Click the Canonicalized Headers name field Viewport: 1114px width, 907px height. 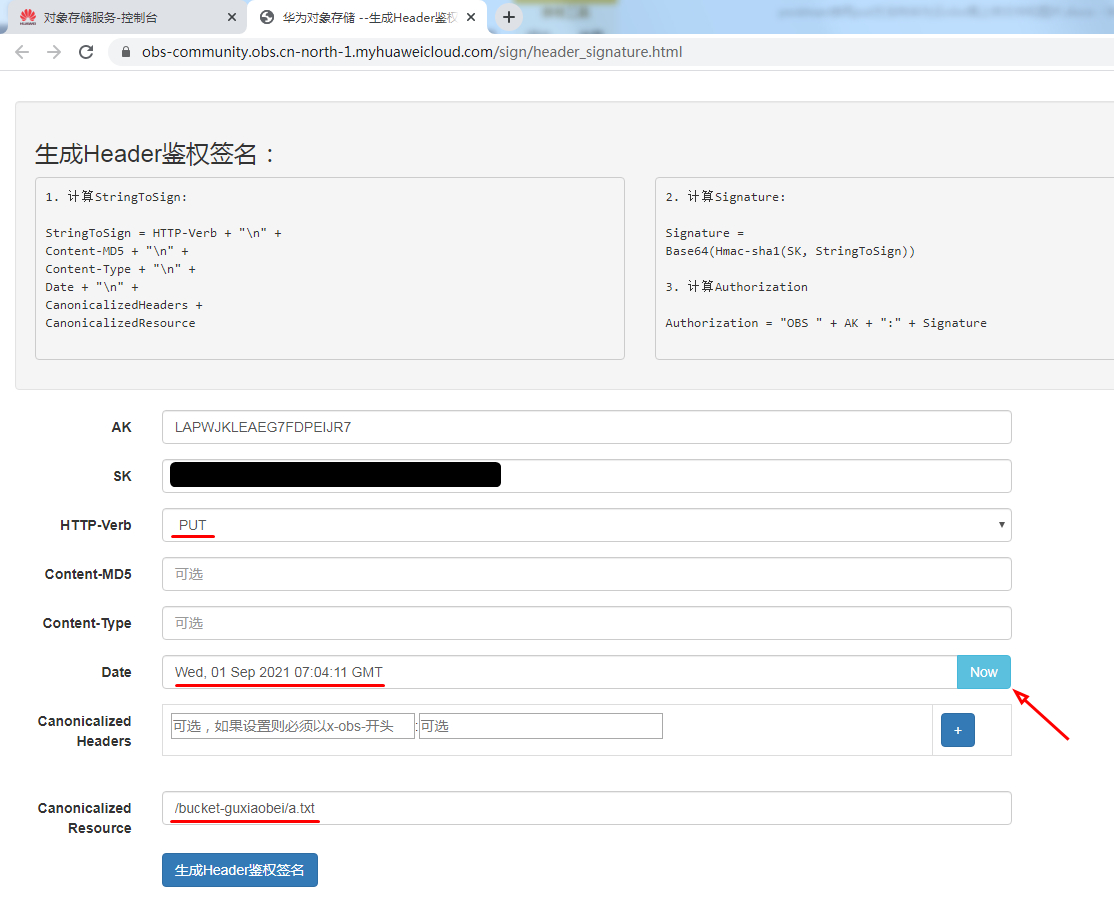click(x=290, y=725)
